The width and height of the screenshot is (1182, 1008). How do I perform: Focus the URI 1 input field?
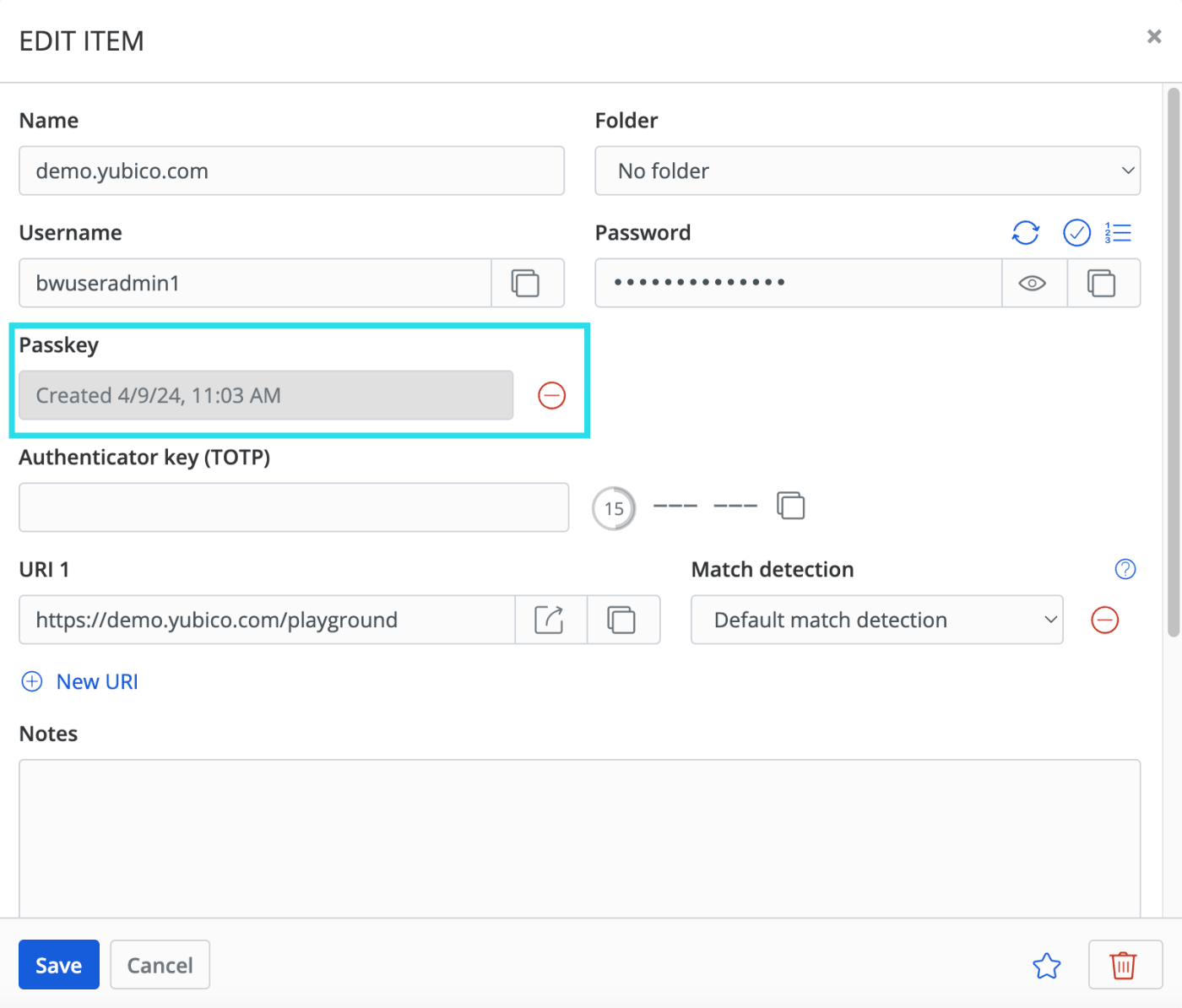268,621
